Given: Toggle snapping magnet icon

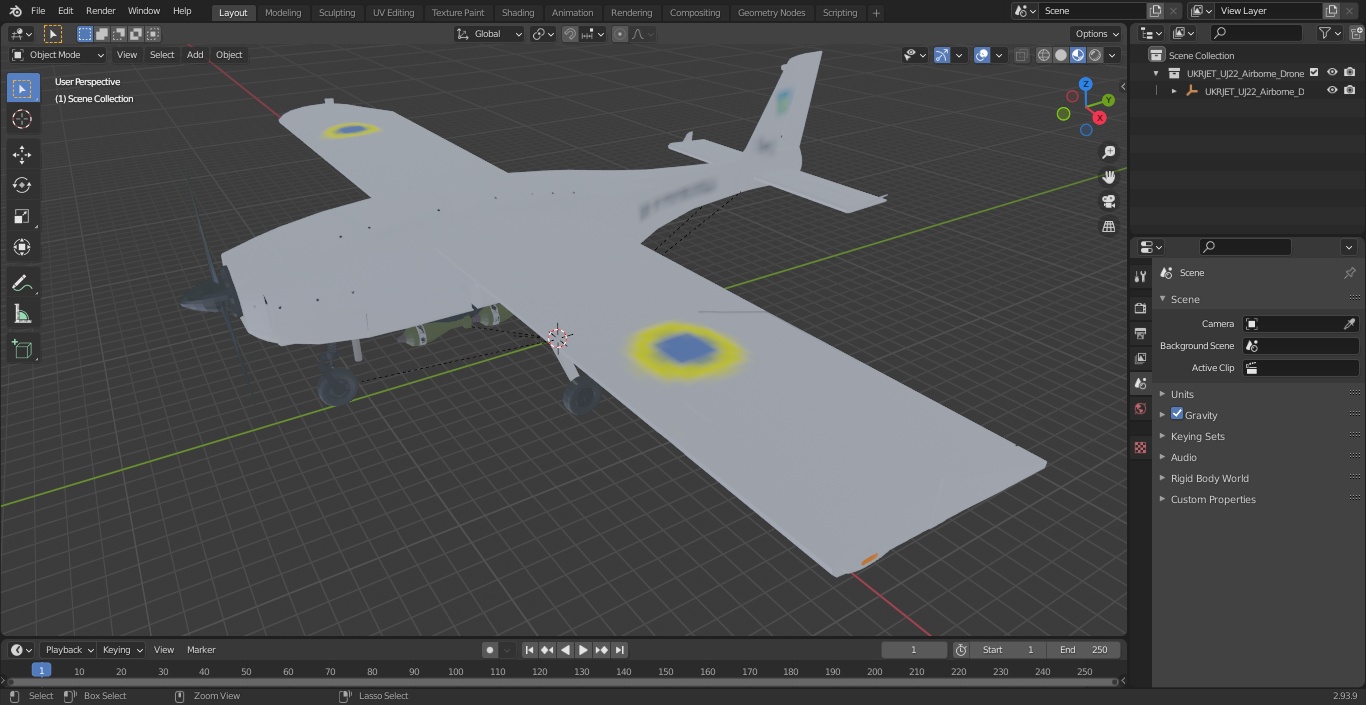Looking at the screenshot, I should coord(570,34).
